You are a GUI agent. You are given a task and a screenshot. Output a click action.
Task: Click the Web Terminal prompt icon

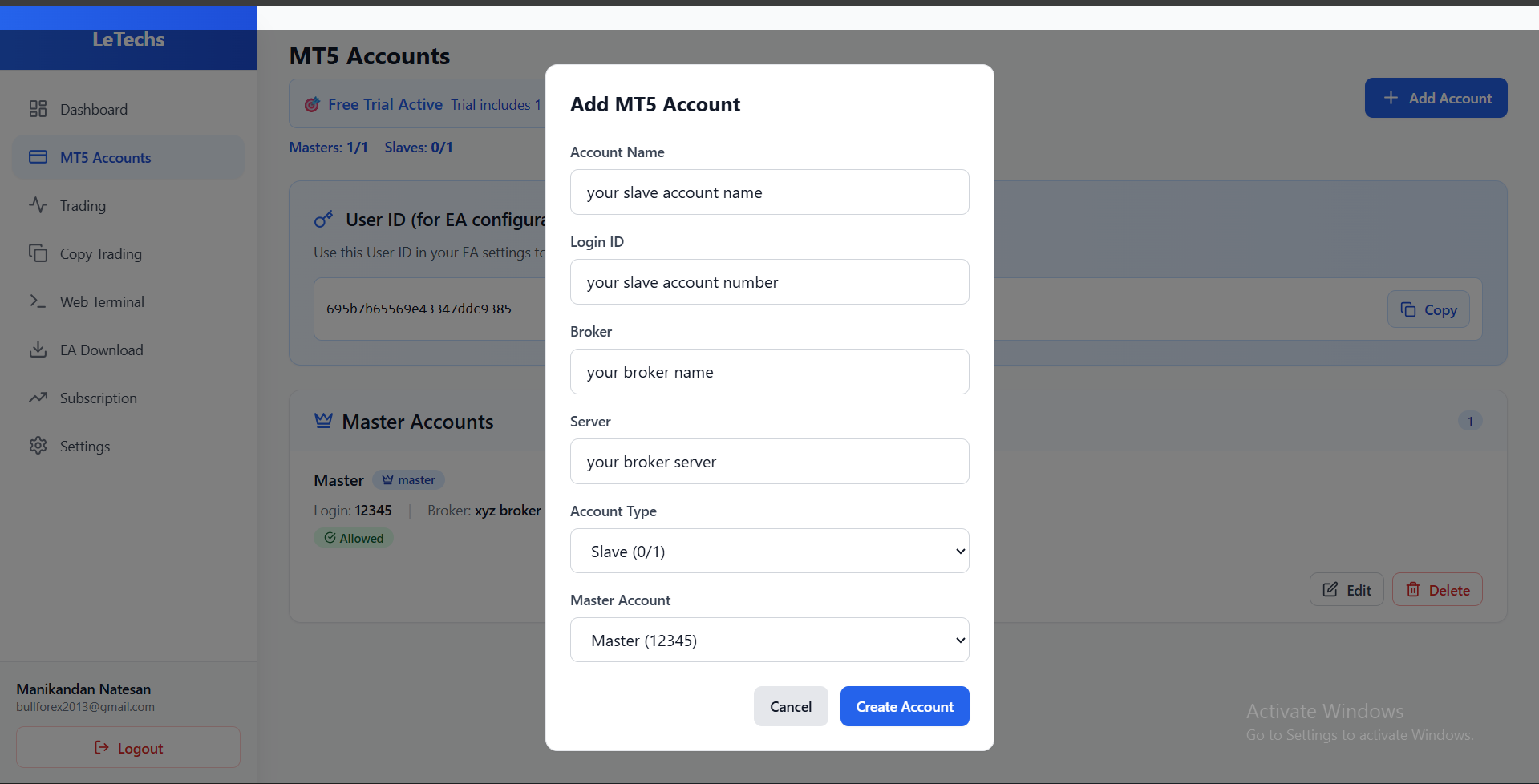pos(38,301)
